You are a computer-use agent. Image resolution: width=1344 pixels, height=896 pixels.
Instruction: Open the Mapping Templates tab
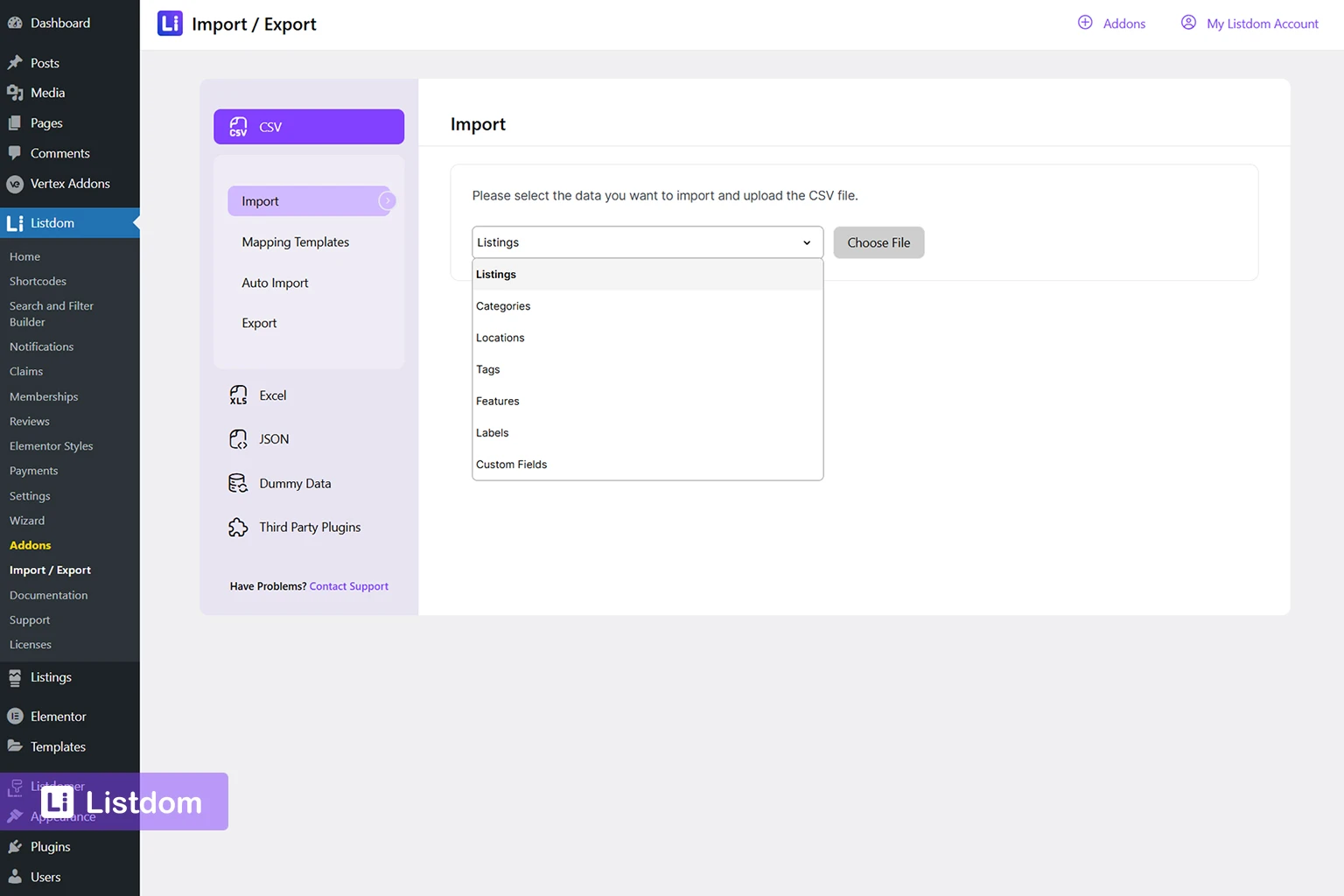pyautogui.click(x=295, y=242)
